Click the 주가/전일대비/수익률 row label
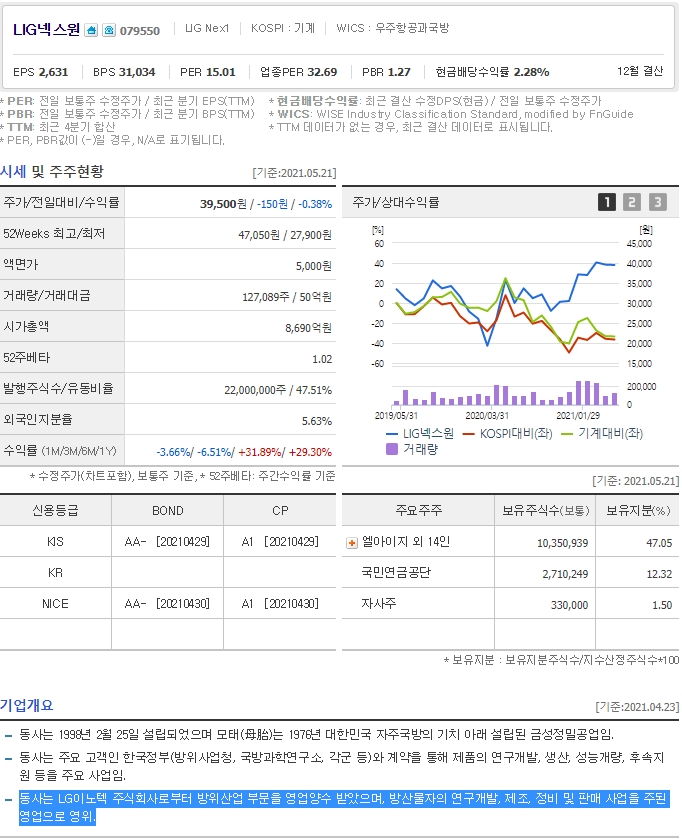Viewport: 682px width, 839px height. [x=62, y=203]
